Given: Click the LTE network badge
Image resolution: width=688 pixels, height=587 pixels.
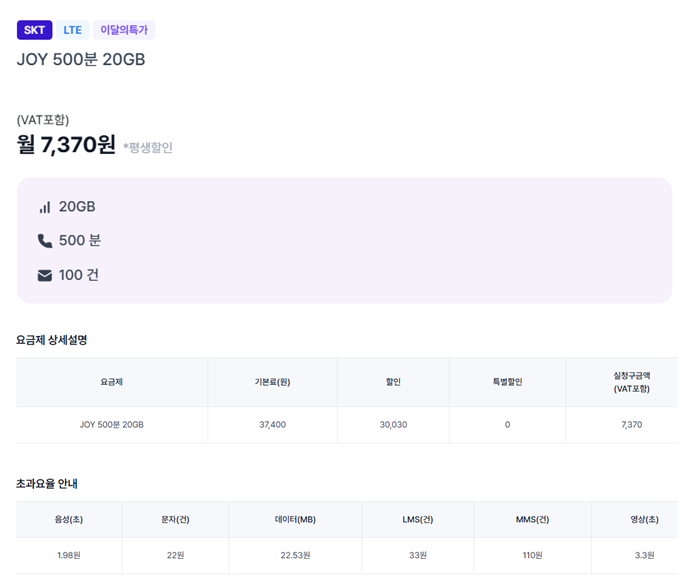Looking at the screenshot, I should tap(72, 30).
